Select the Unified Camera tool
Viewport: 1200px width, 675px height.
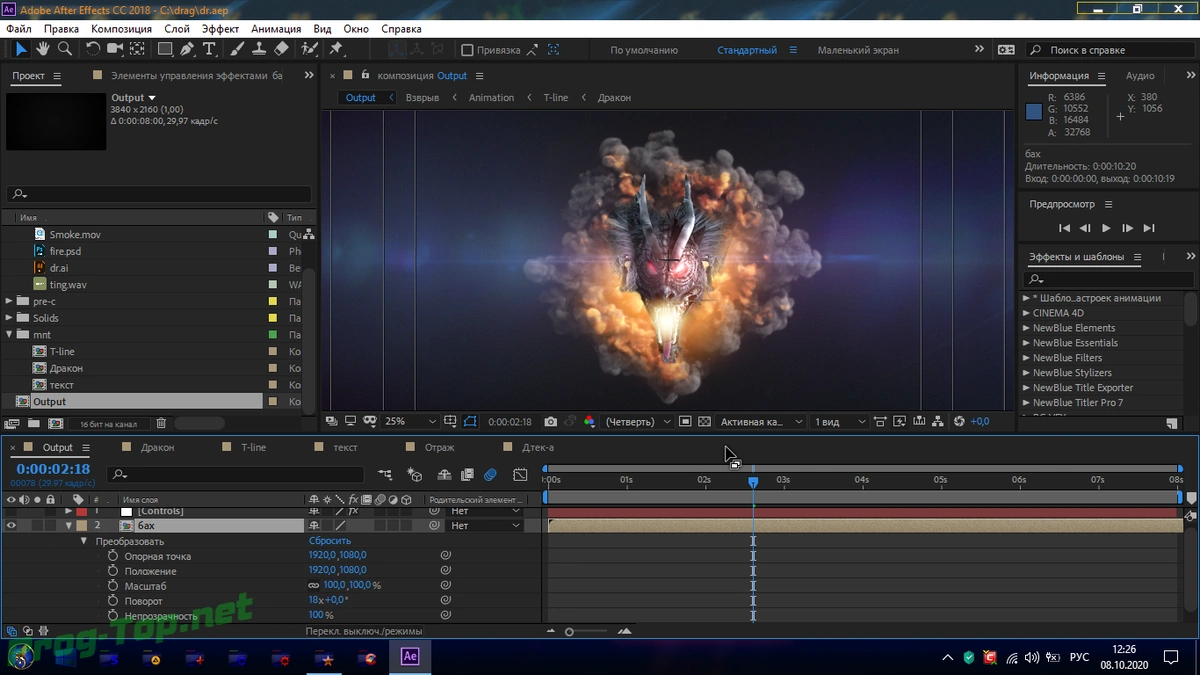point(115,49)
